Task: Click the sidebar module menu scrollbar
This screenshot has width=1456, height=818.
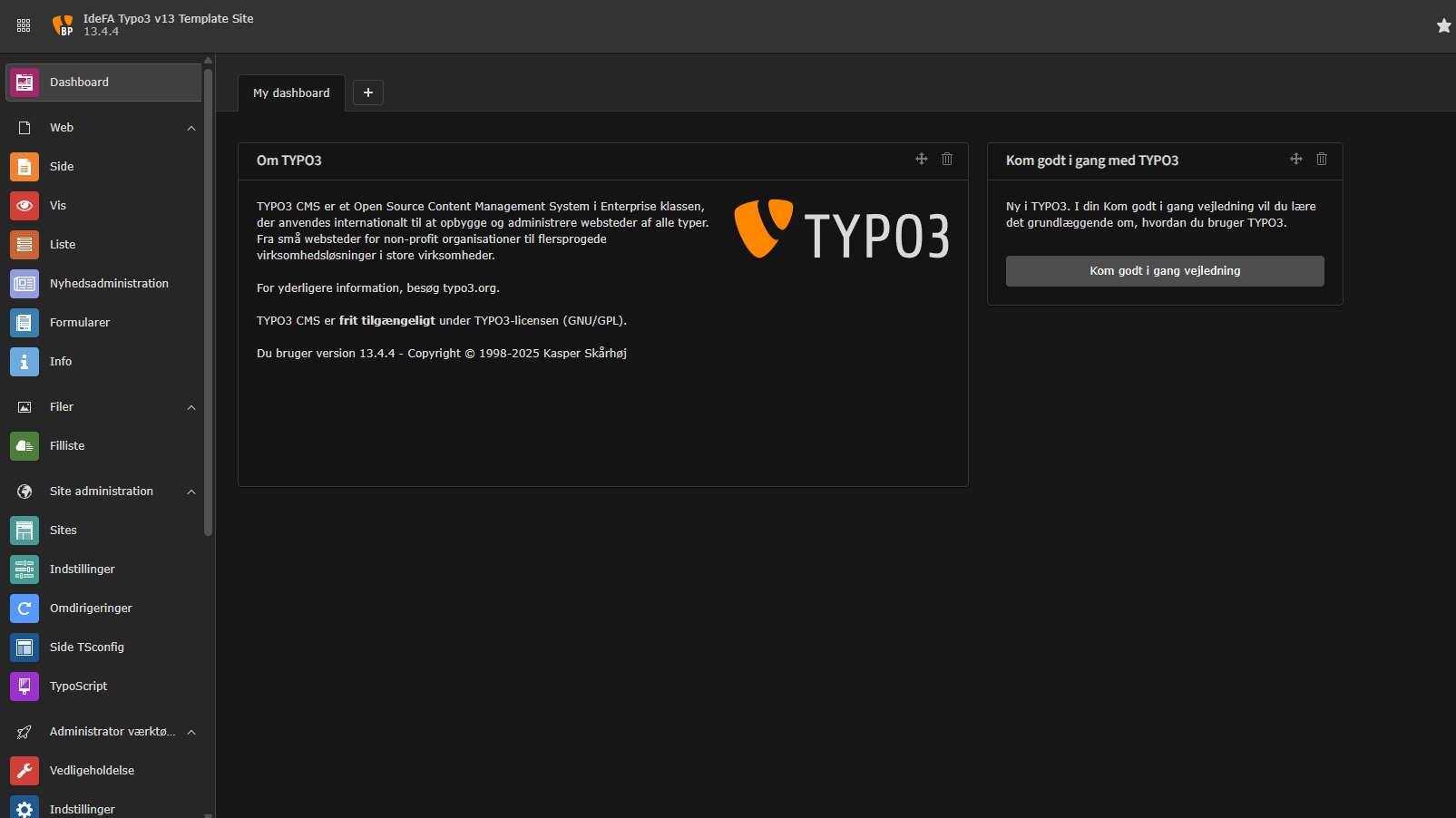Action: [209, 299]
